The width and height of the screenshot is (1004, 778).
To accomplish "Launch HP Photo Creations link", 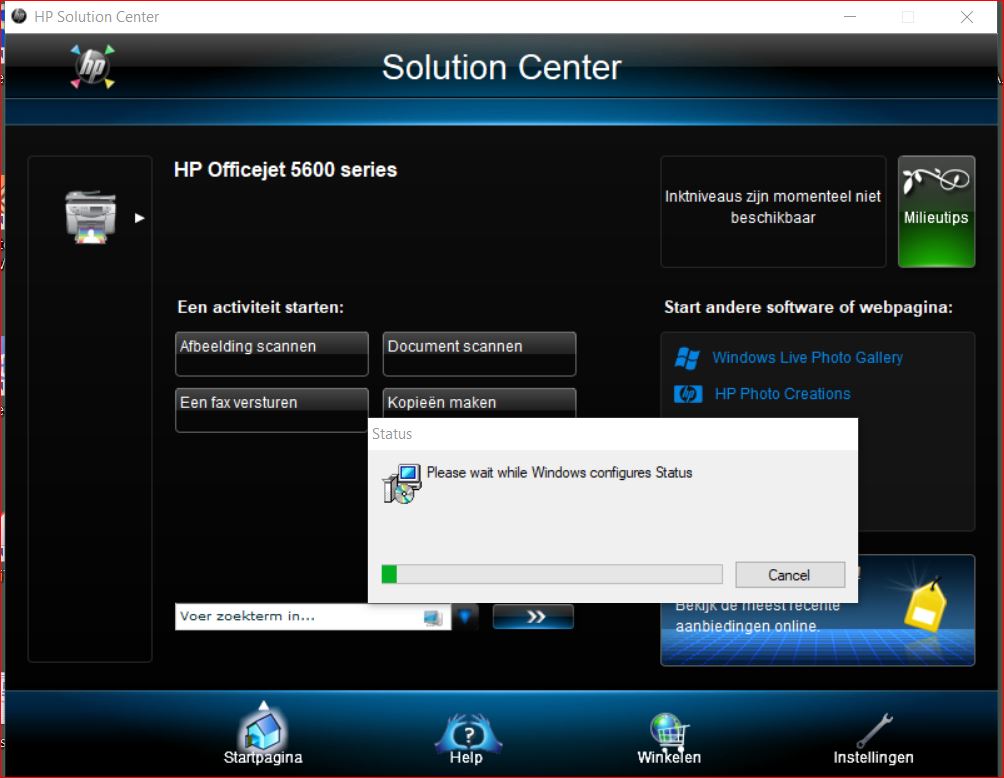I will click(x=782, y=394).
